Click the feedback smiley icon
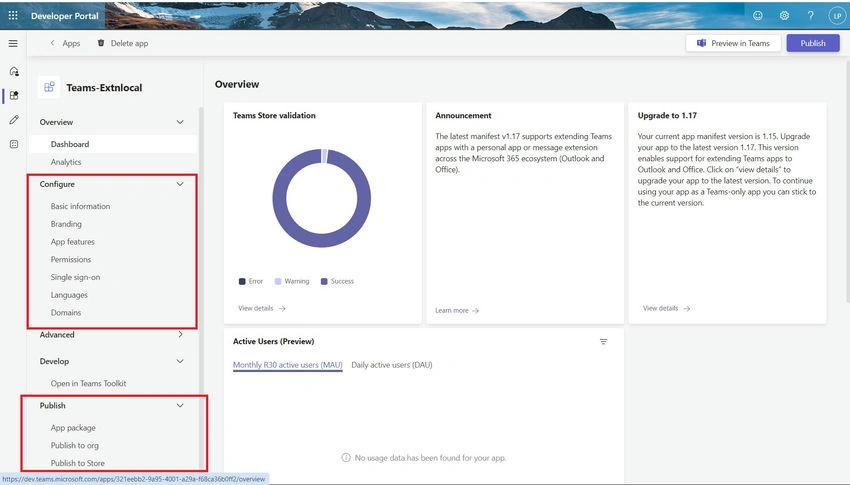This screenshot has height=485, width=850. point(757,15)
